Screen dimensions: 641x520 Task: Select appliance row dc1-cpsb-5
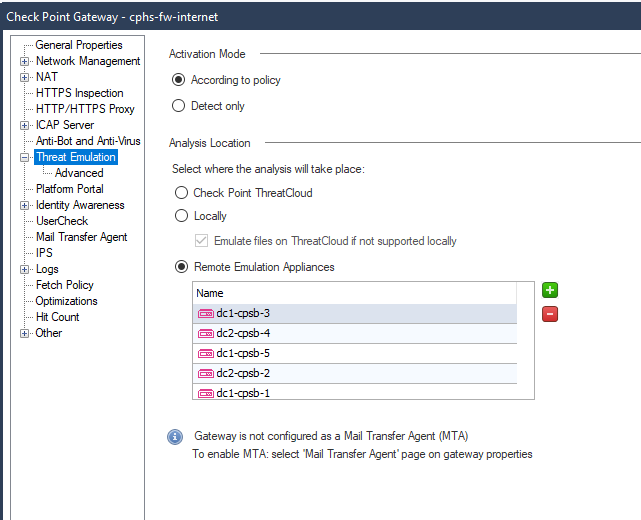pyautogui.click(x=355, y=354)
